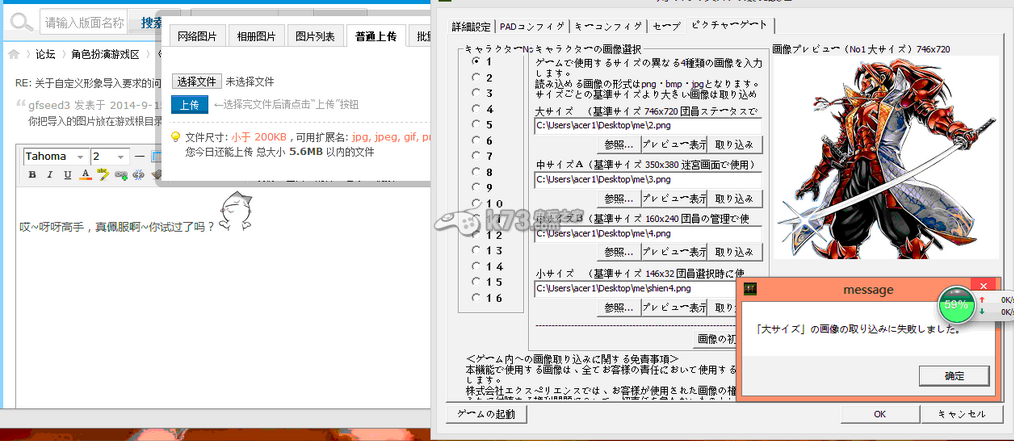This screenshot has width=1014, height=441.
Task: Click the font color icon
Action: pos(85,174)
